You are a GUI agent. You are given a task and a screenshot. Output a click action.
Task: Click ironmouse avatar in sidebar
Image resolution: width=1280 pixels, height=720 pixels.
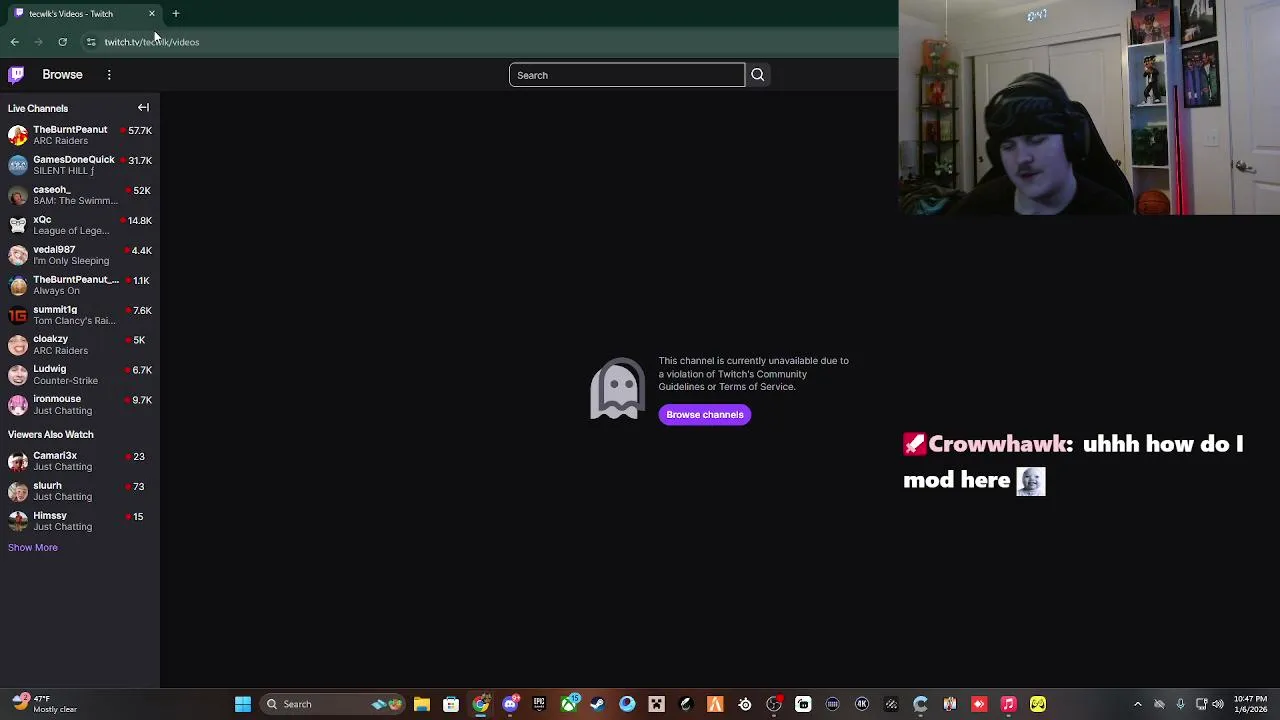click(x=18, y=405)
